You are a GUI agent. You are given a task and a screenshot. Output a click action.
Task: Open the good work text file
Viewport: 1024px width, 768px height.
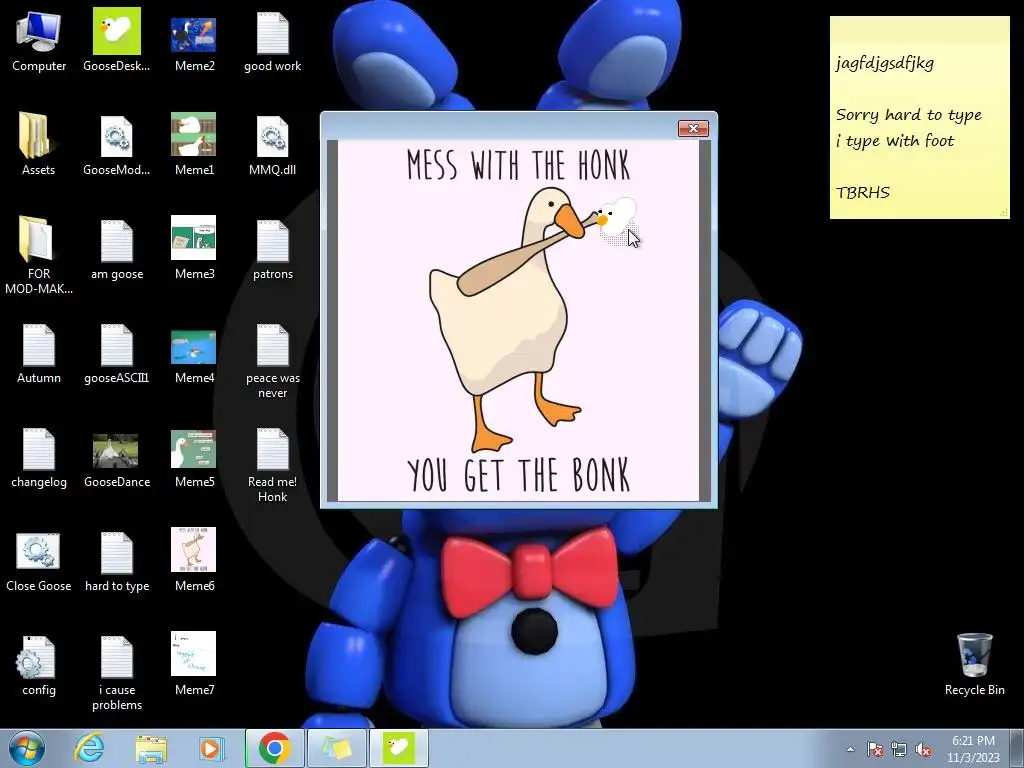(272, 40)
